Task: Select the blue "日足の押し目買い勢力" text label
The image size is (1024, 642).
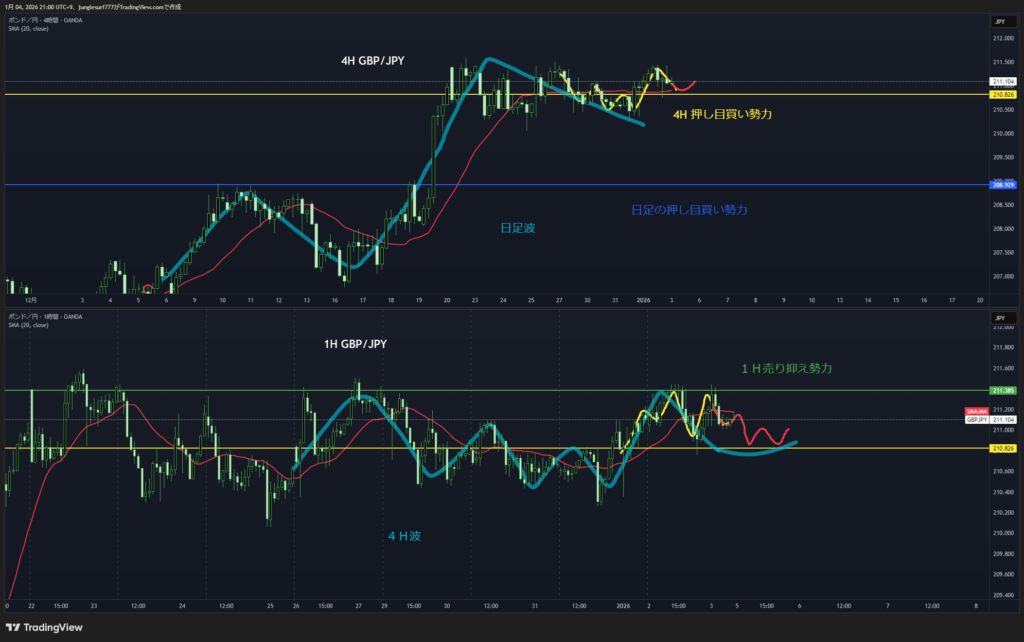Action: 689,210
